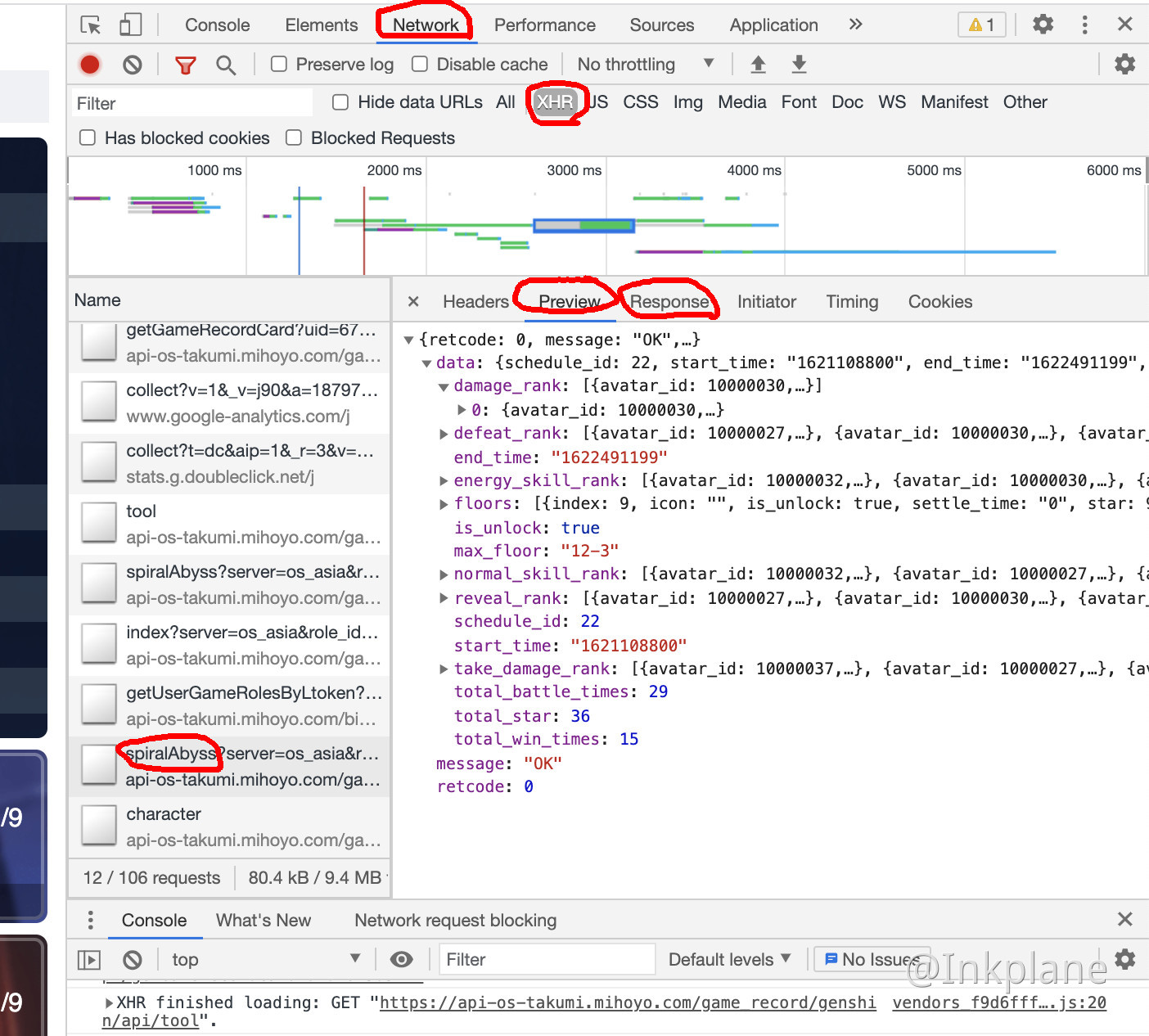Viewport: 1149px width, 1036px height.
Task: Open network search magnifier
Action: coord(226,65)
